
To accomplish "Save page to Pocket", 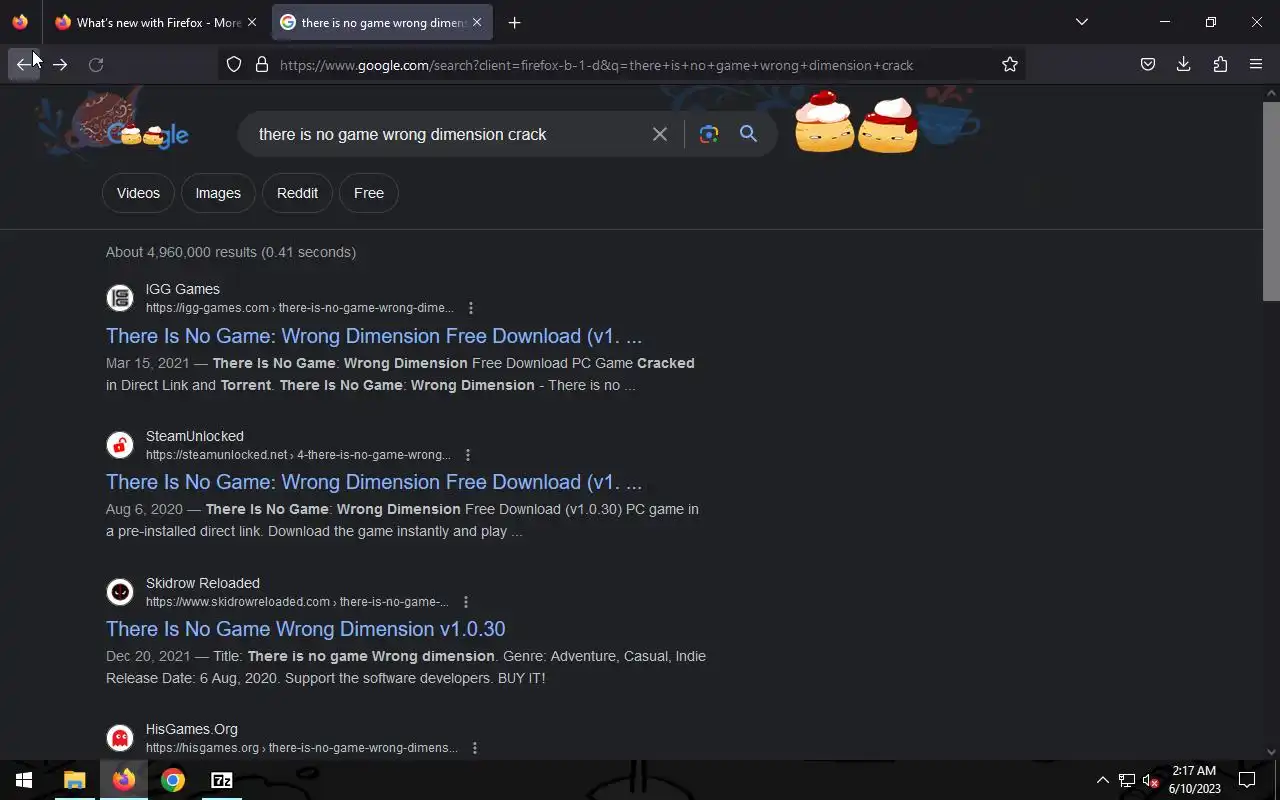I will 1148,65.
